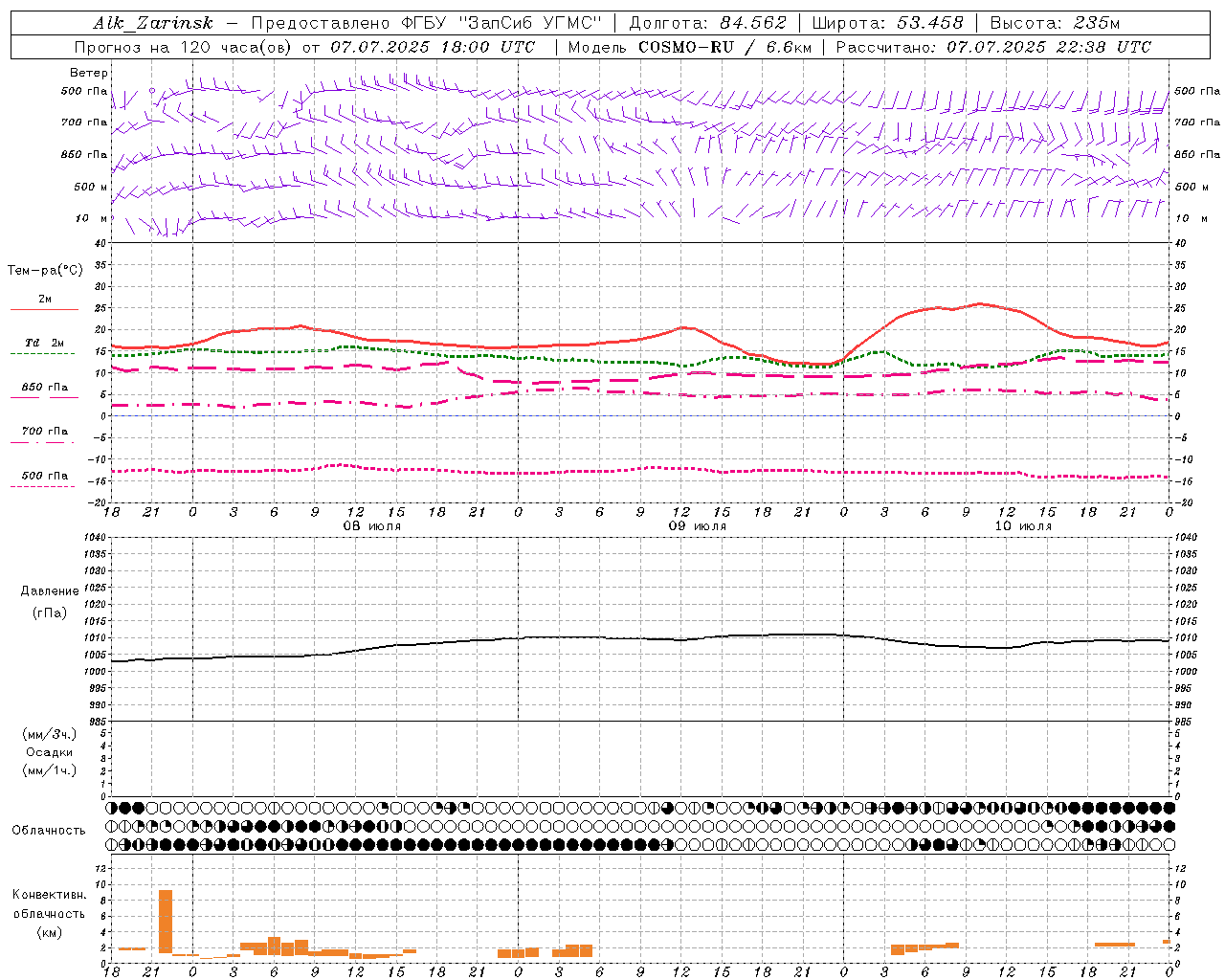
Task: Click the tallest orange convective cloudiness bar
Action: point(166,922)
